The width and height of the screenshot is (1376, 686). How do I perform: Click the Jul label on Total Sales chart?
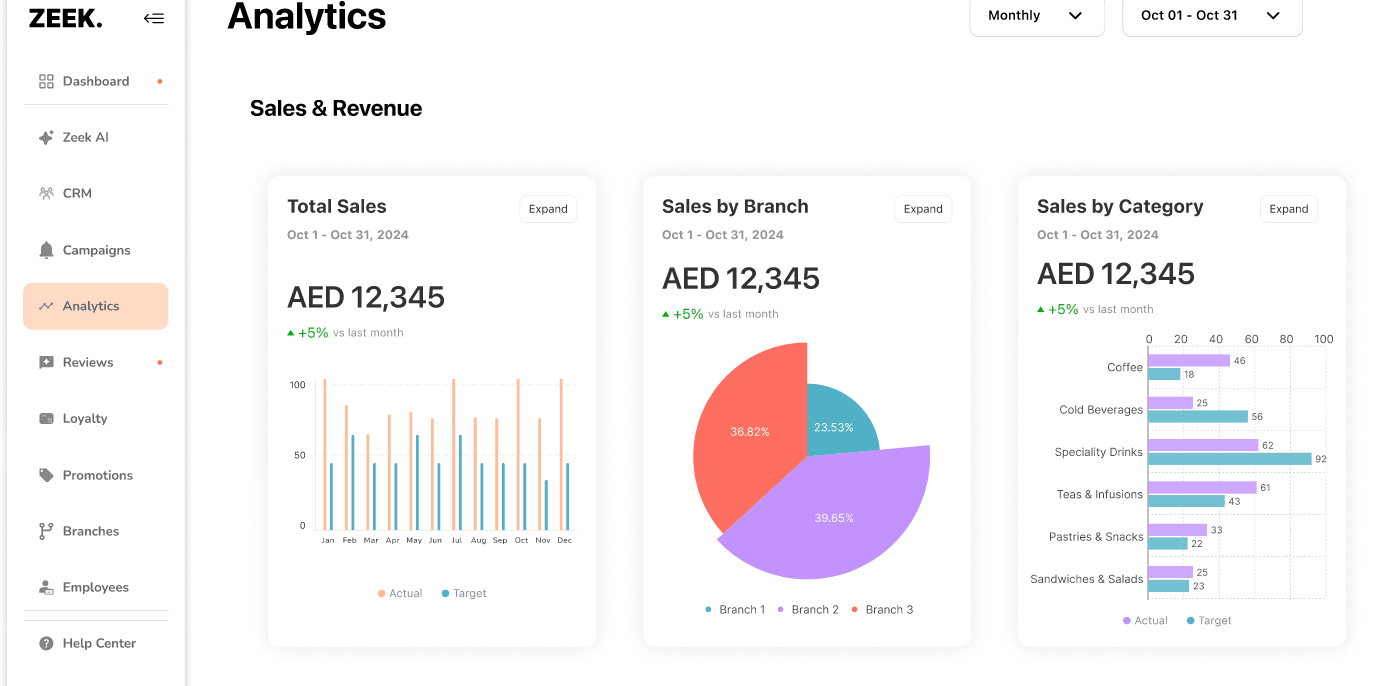[x=456, y=540]
